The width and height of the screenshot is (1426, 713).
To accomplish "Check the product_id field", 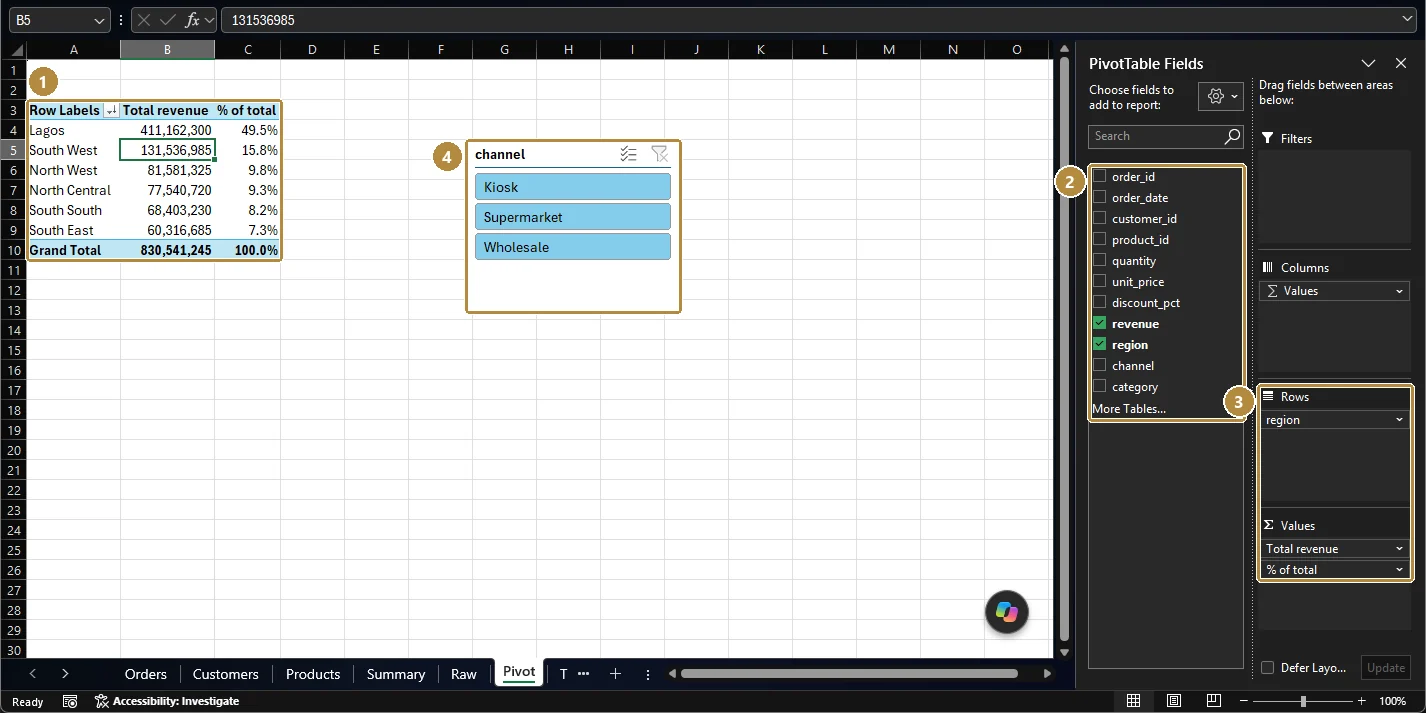I will [x=1099, y=239].
